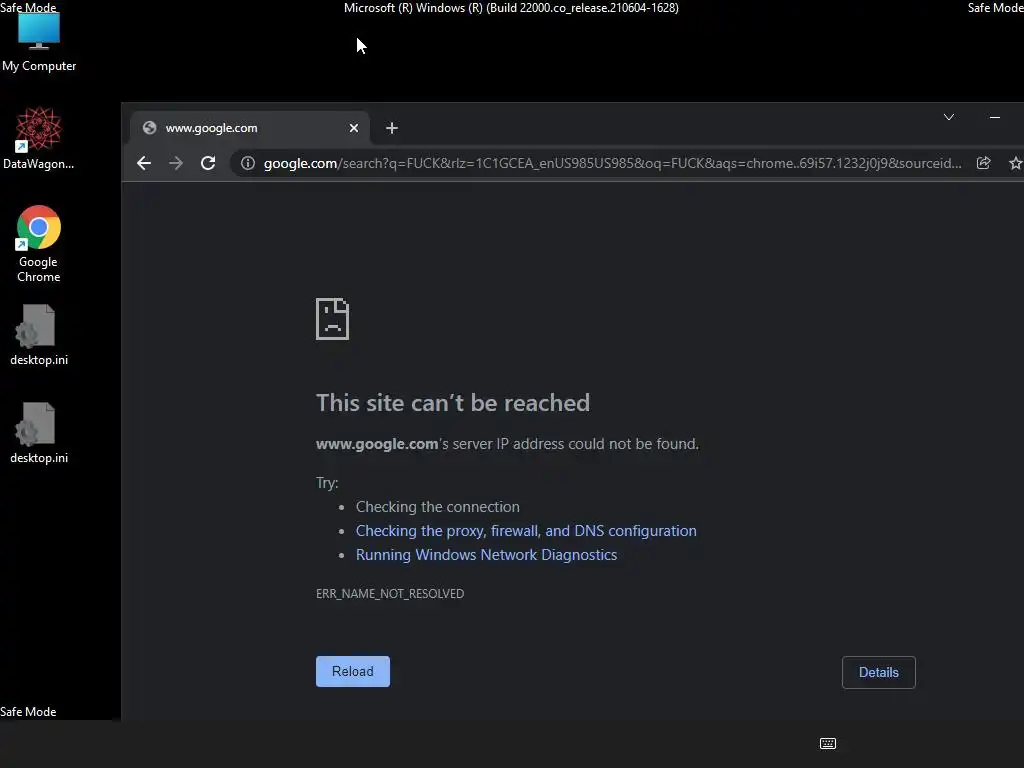Click the Details button
This screenshot has height=768, width=1024.
pos(878,672)
